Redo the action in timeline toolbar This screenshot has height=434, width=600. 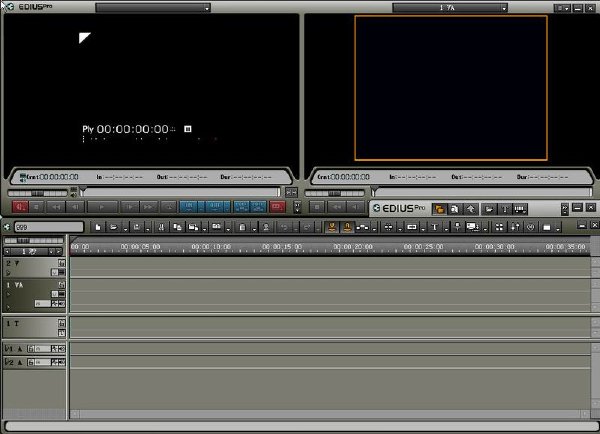point(307,227)
